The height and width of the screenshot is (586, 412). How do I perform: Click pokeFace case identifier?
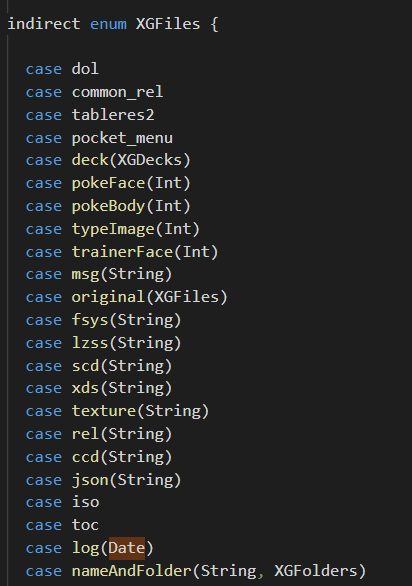click(x=108, y=183)
